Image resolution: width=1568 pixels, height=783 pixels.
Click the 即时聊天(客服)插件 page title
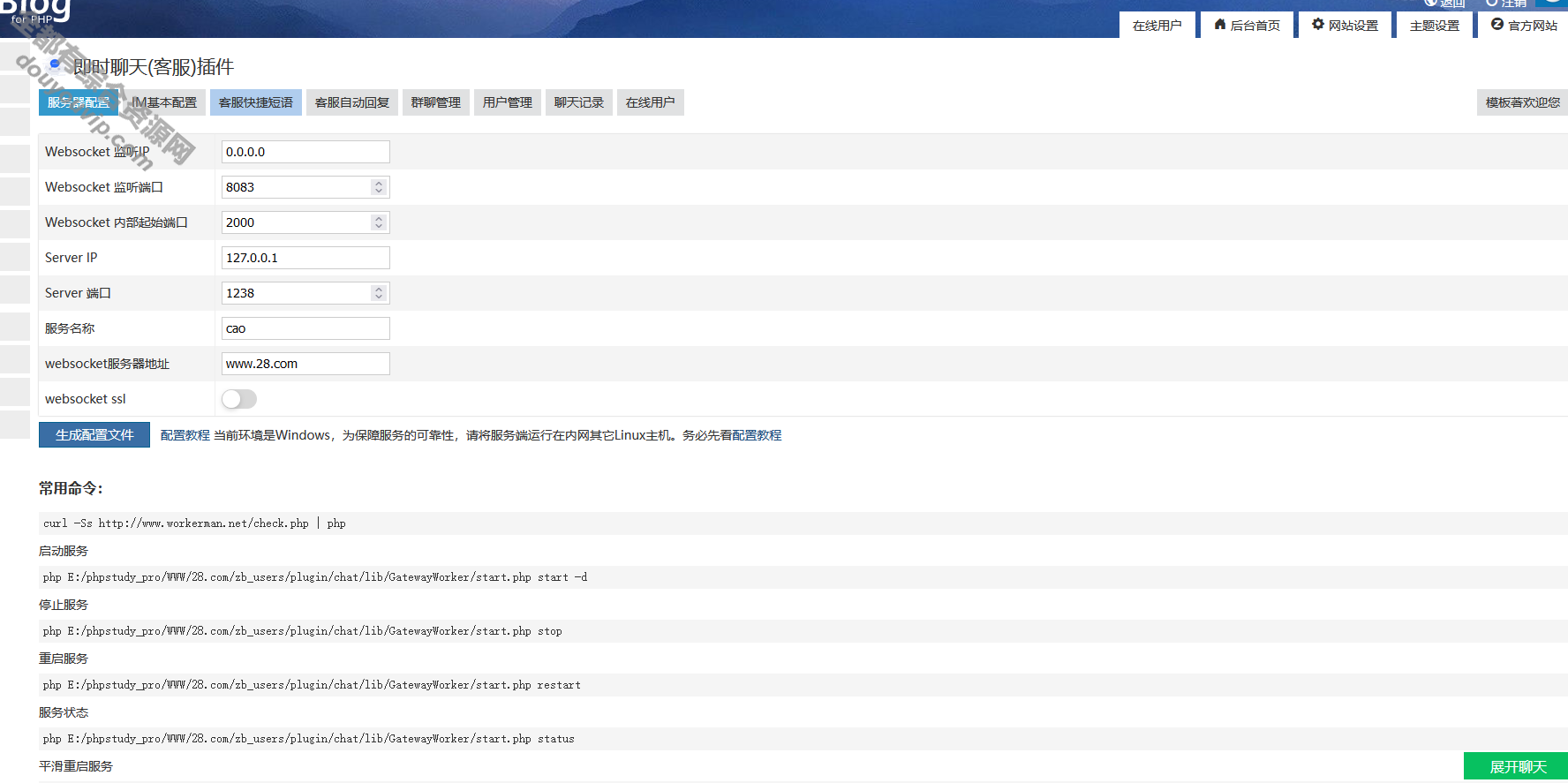[154, 67]
